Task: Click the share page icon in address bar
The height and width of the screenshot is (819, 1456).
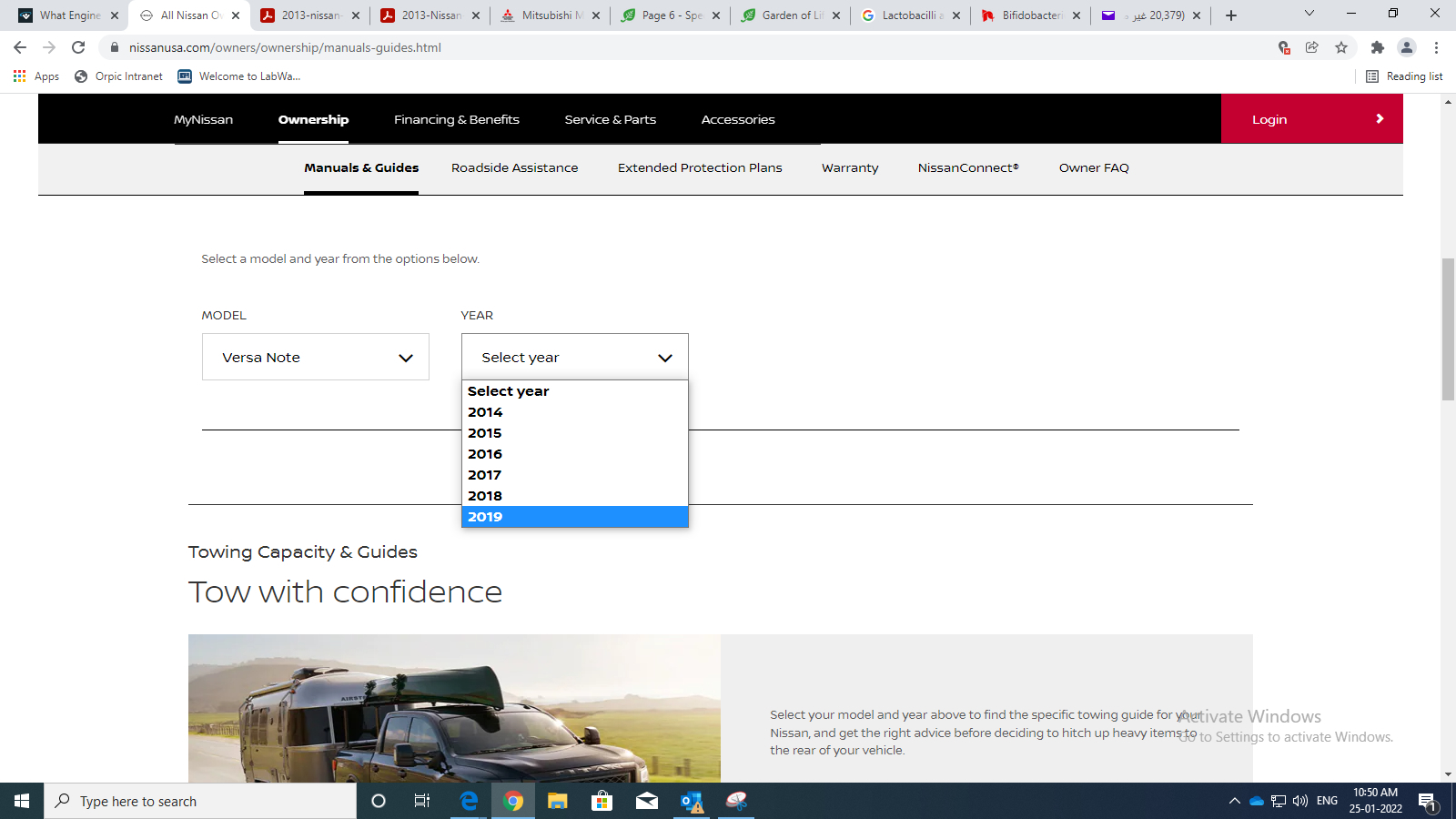Action: pyautogui.click(x=1311, y=47)
